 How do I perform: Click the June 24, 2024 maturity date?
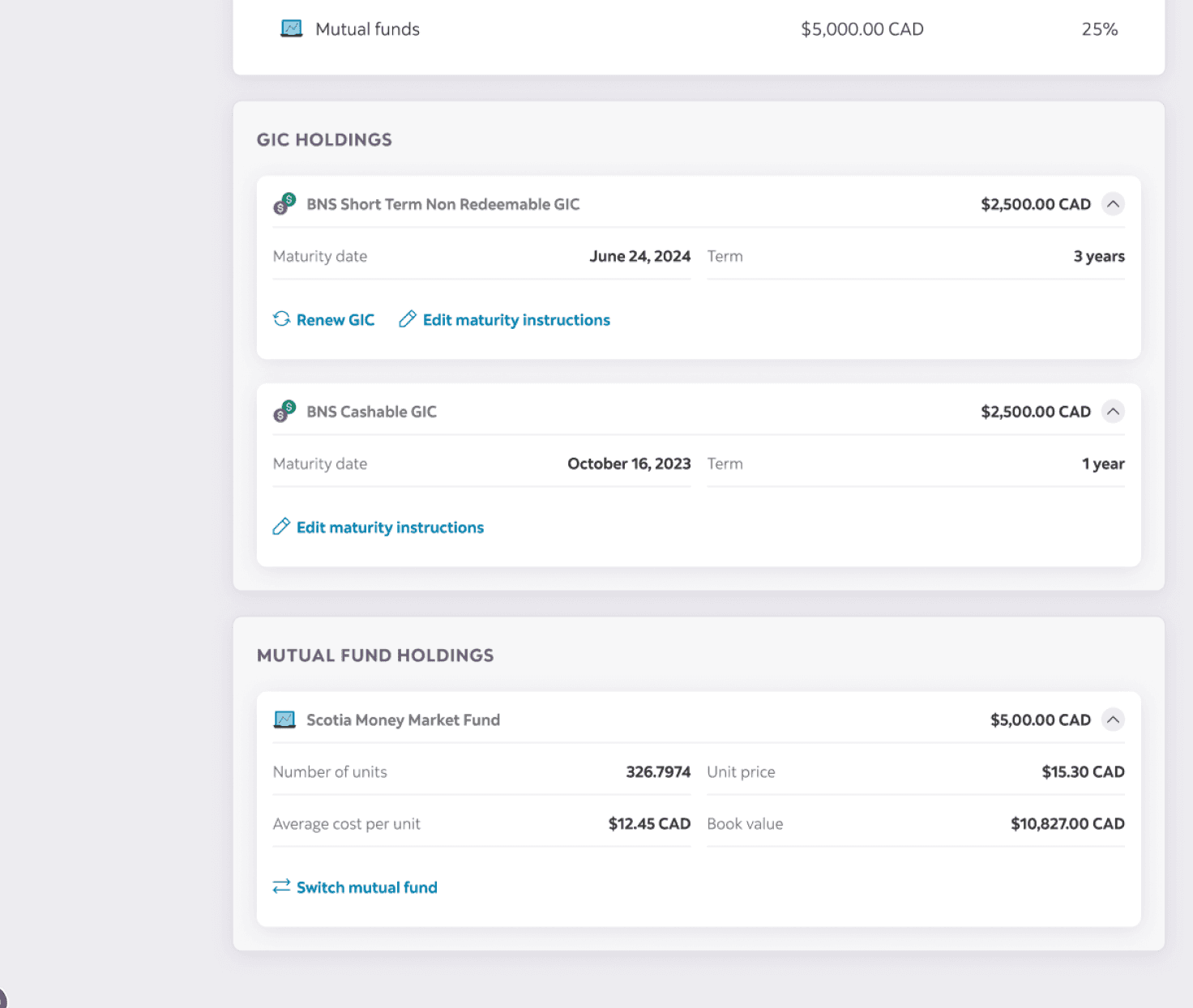(640, 256)
